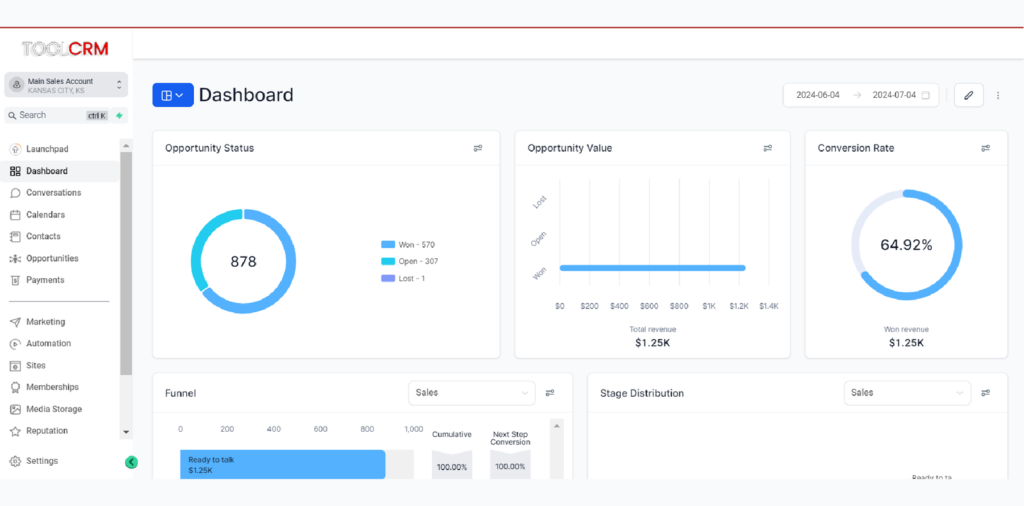
Task: Open Settings at sidebar bottom
Action: click(x=41, y=461)
